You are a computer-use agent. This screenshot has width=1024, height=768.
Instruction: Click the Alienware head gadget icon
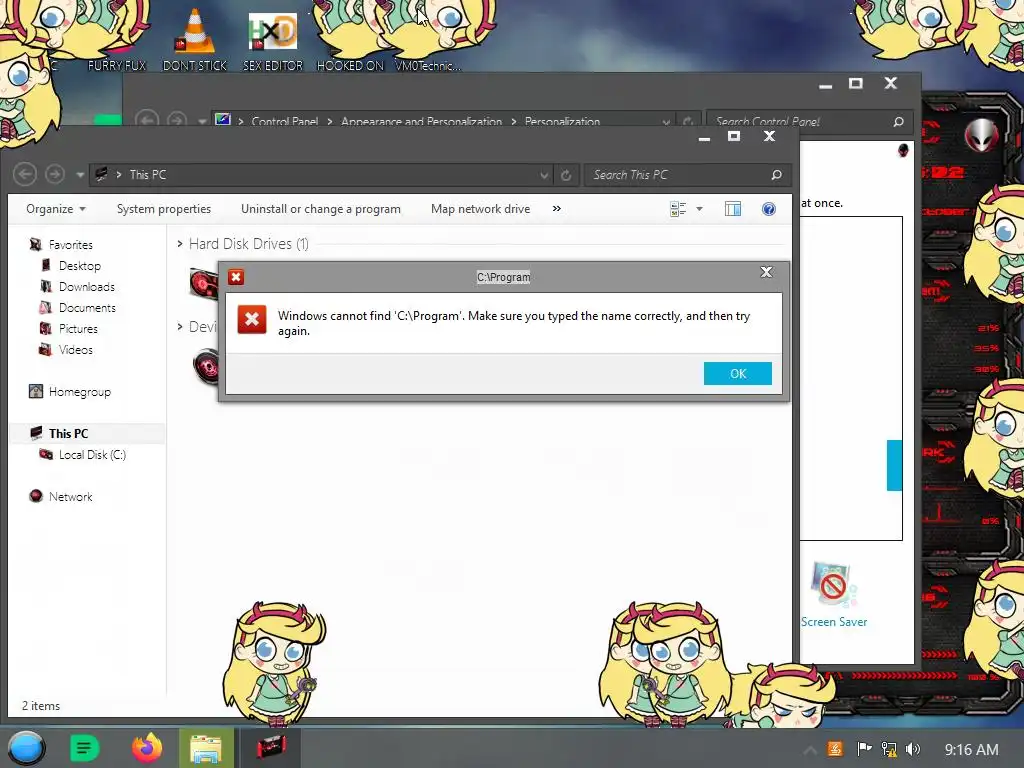coord(982,135)
